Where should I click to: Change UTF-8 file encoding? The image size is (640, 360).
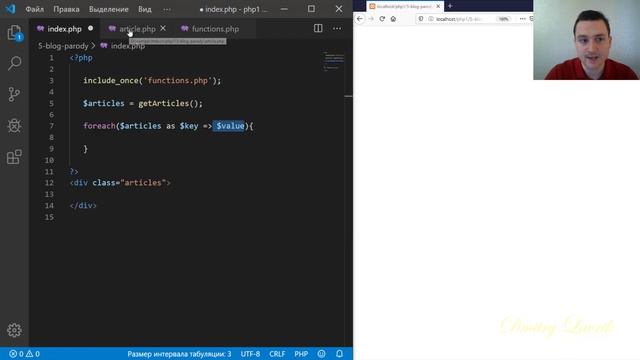pos(250,354)
